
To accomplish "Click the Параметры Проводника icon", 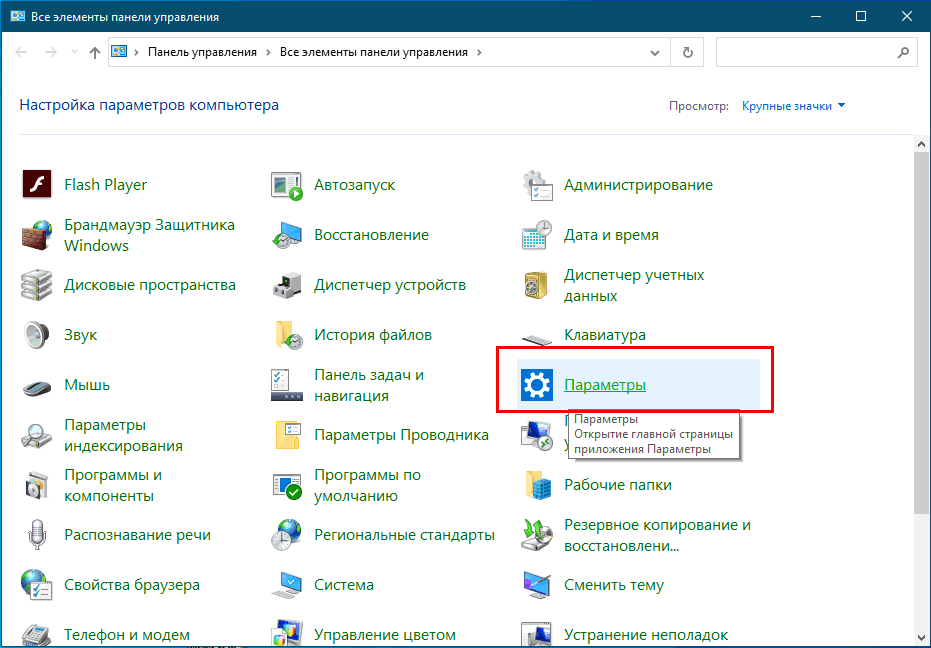I will point(288,435).
